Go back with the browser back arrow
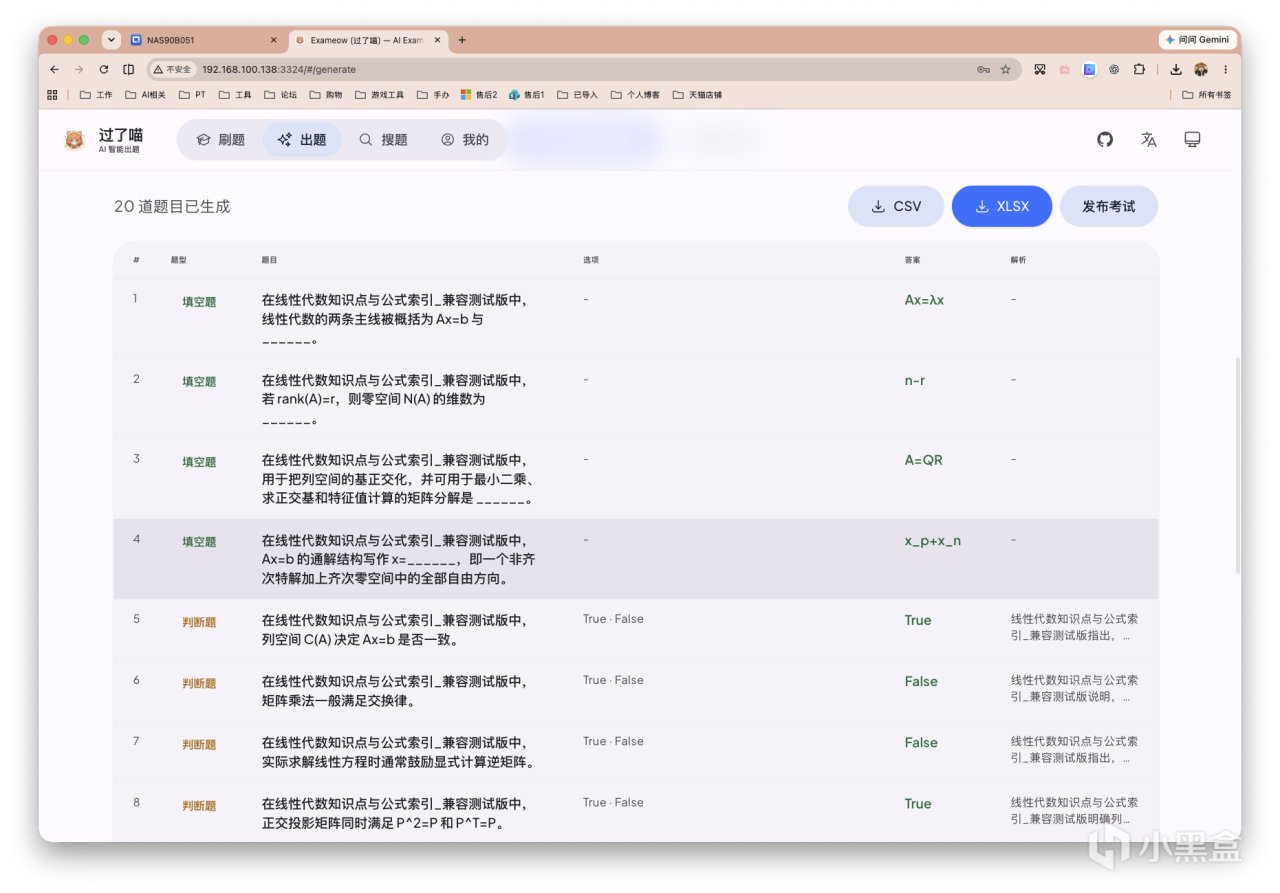Screen dimensions: 1280x893 54,69
